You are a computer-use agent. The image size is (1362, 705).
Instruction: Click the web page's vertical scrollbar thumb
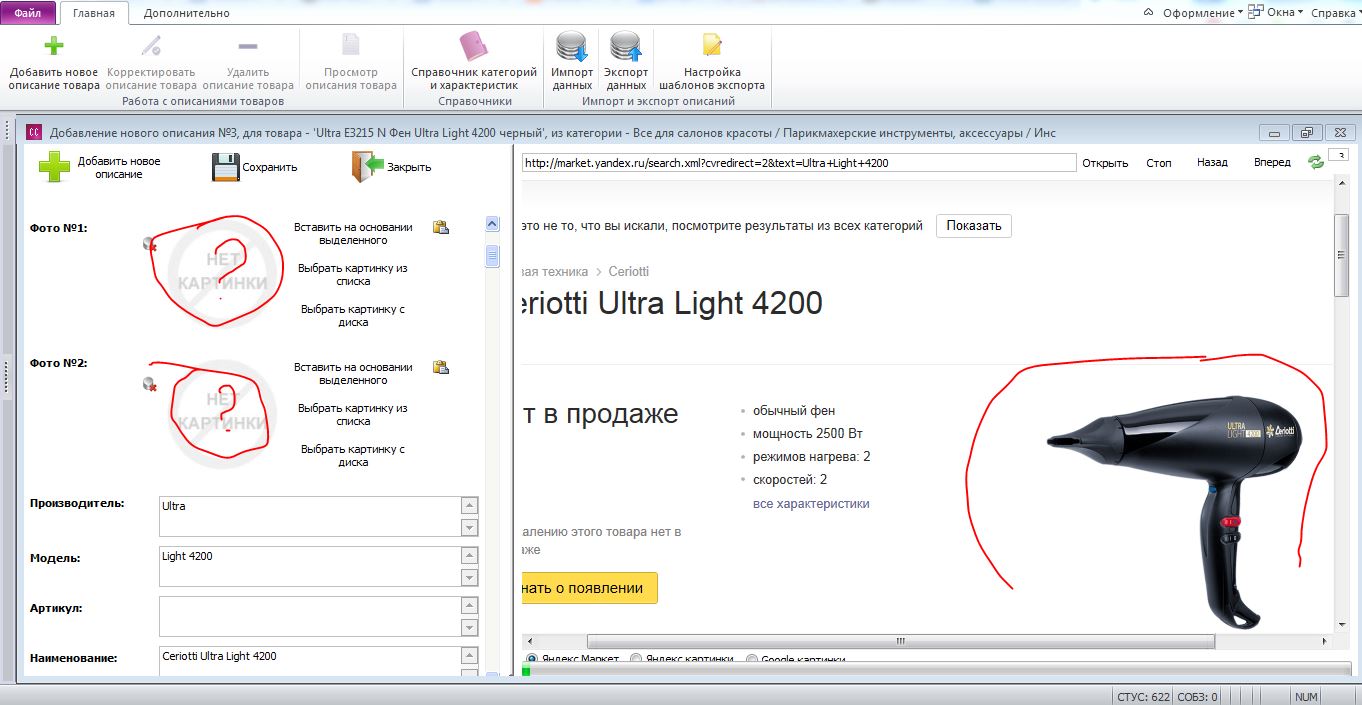click(x=1342, y=255)
